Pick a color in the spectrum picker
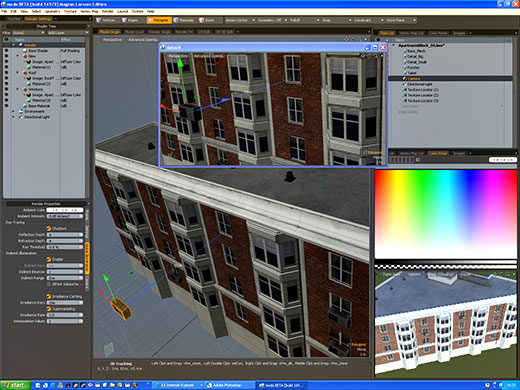The height and width of the screenshot is (390, 520). coord(446,214)
